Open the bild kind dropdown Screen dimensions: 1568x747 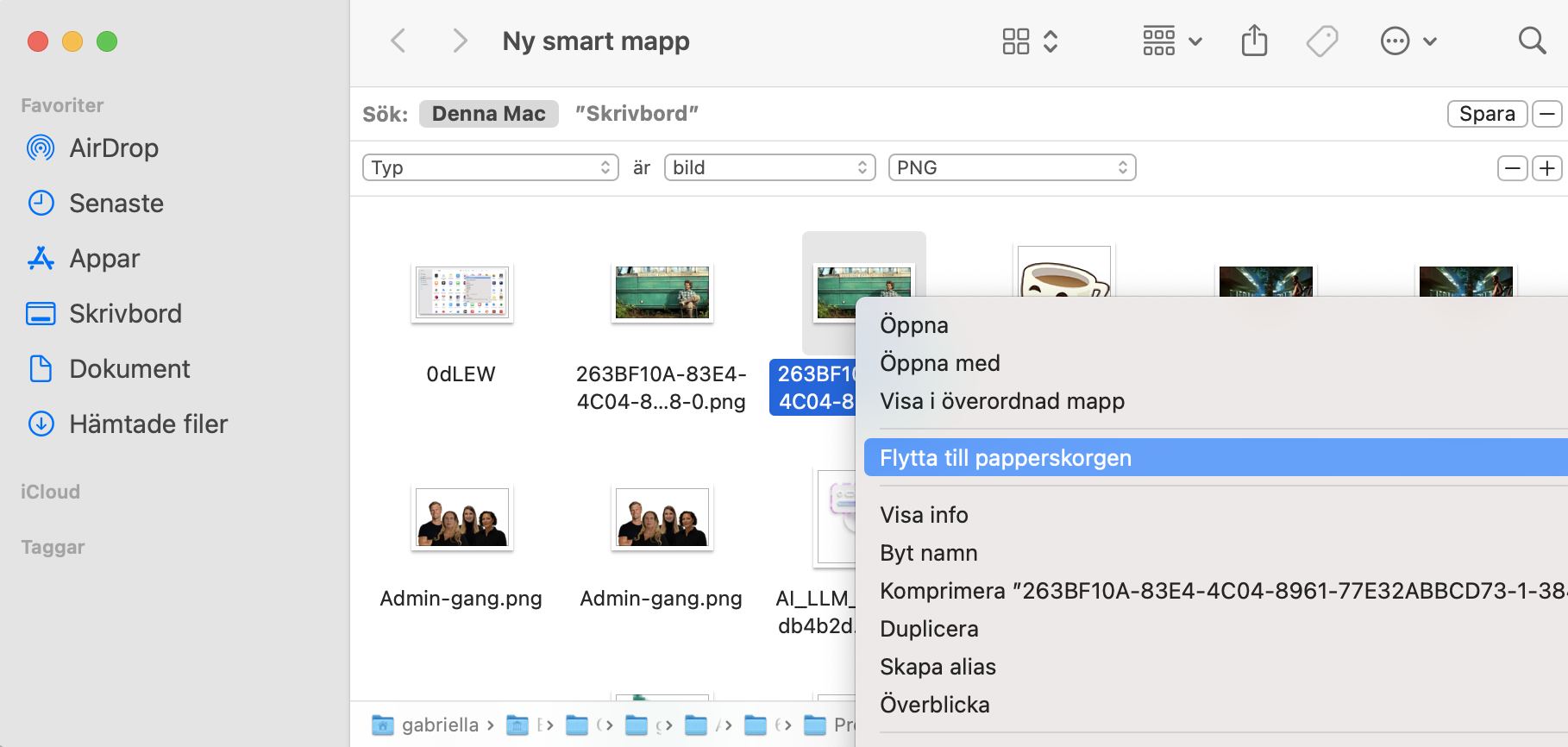click(x=770, y=167)
